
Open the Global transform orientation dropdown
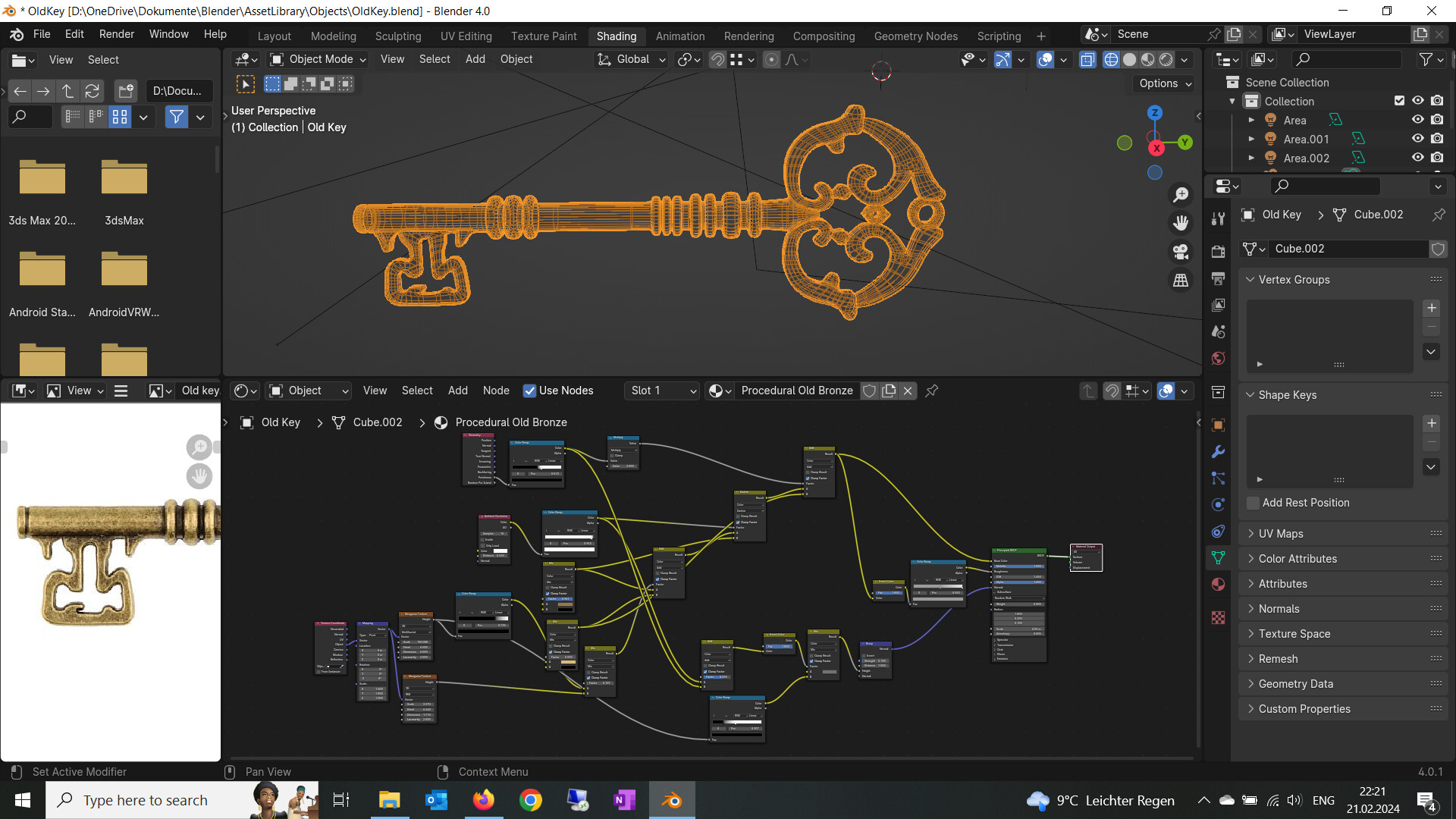[x=632, y=59]
